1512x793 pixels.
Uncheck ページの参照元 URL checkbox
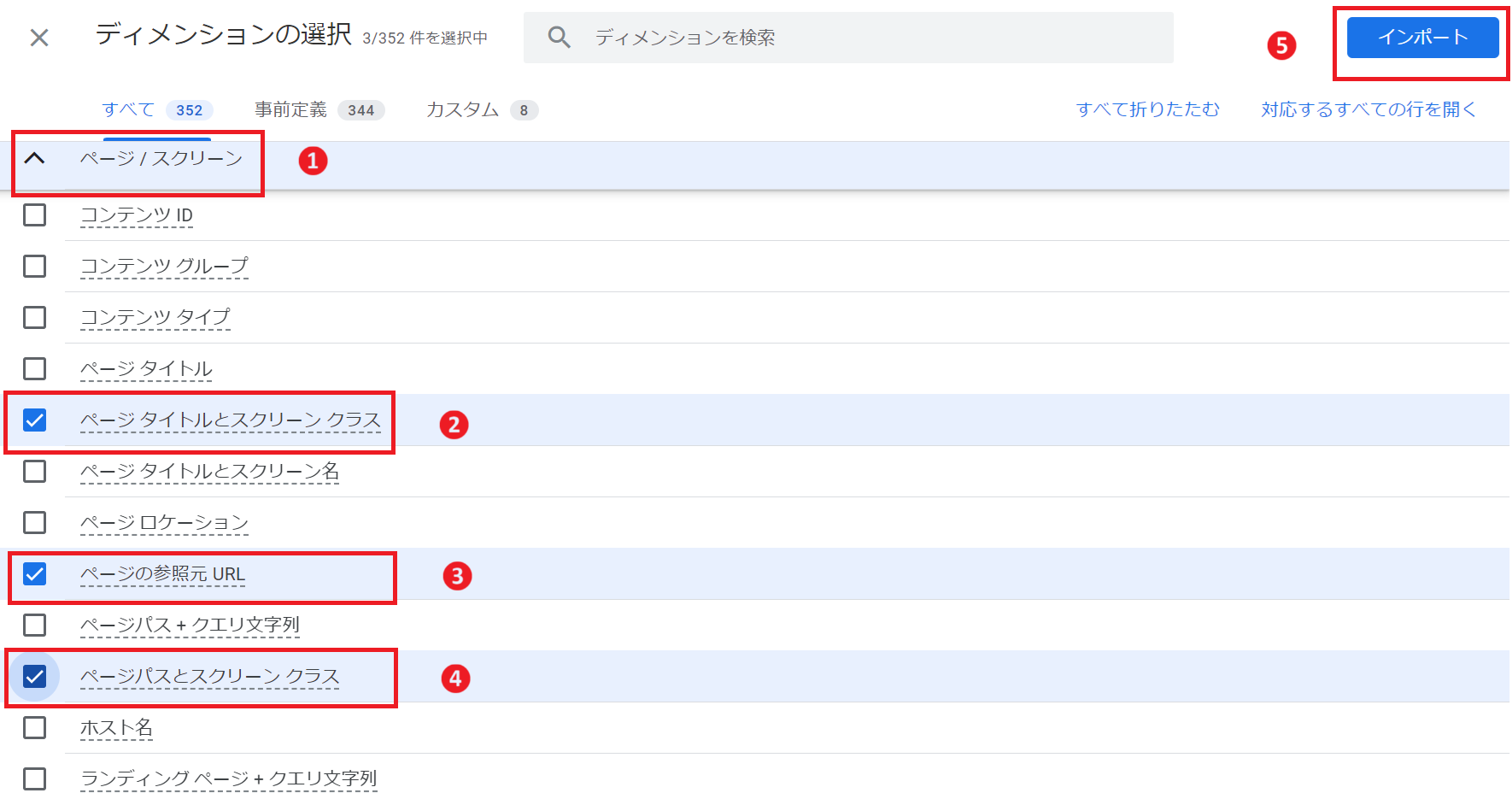click(35, 573)
